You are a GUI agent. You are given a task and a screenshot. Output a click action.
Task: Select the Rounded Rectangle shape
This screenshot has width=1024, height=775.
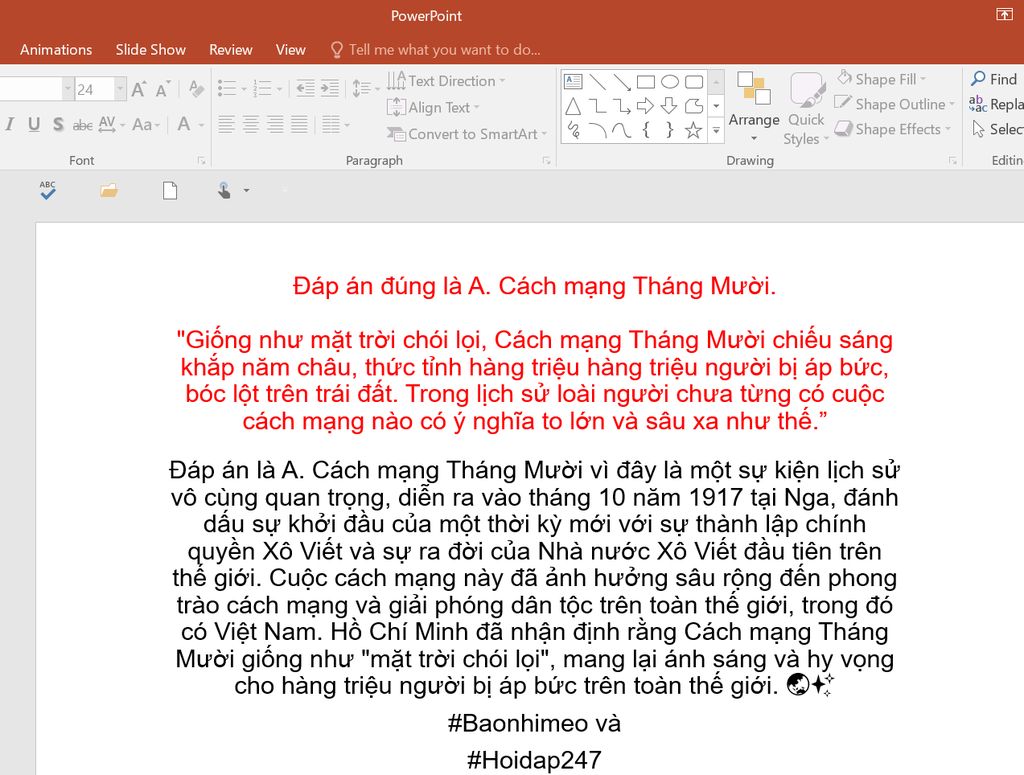tap(694, 82)
